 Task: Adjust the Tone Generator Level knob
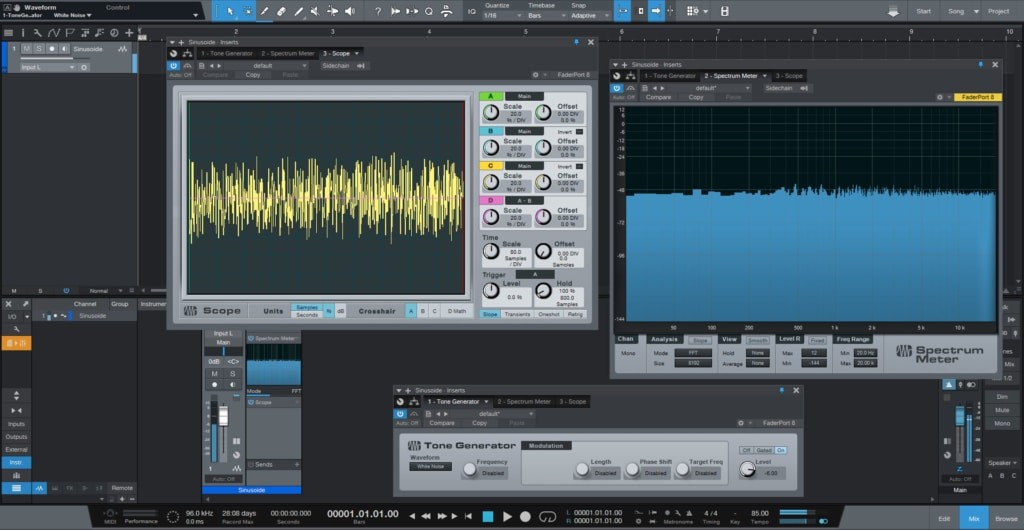[749, 471]
